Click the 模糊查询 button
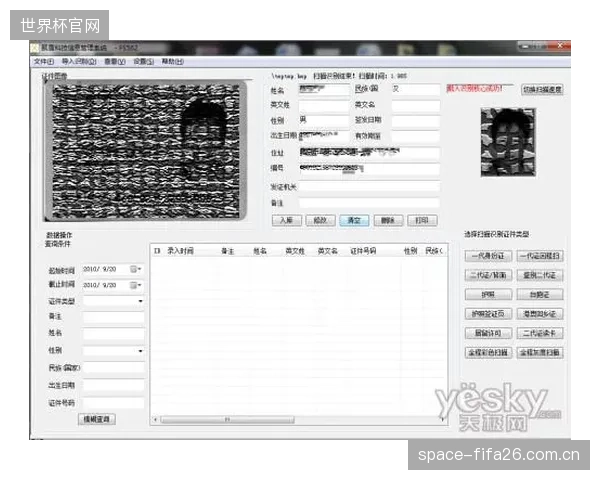The width and height of the screenshot is (600, 480). [96, 419]
